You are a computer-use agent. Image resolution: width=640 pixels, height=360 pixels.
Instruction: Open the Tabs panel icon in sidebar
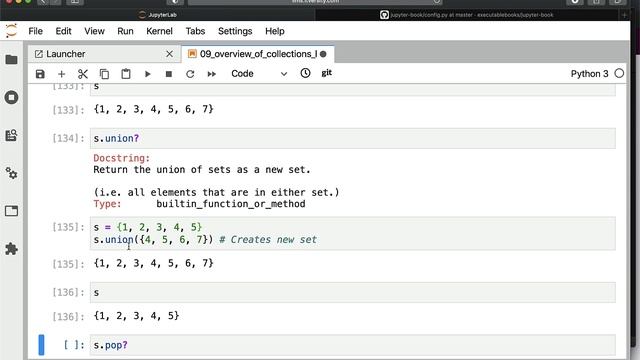pos(11,211)
